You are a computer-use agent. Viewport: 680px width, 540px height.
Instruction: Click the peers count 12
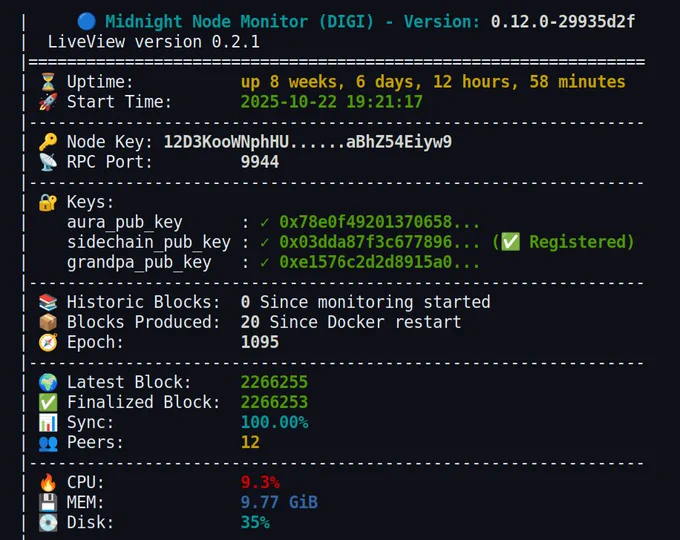coord(250,442)
